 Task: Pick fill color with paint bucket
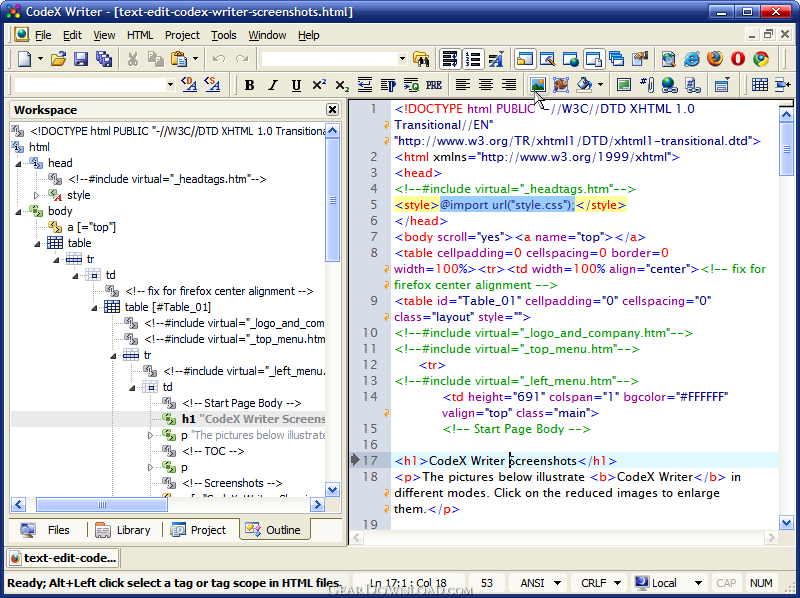(584, 85)
